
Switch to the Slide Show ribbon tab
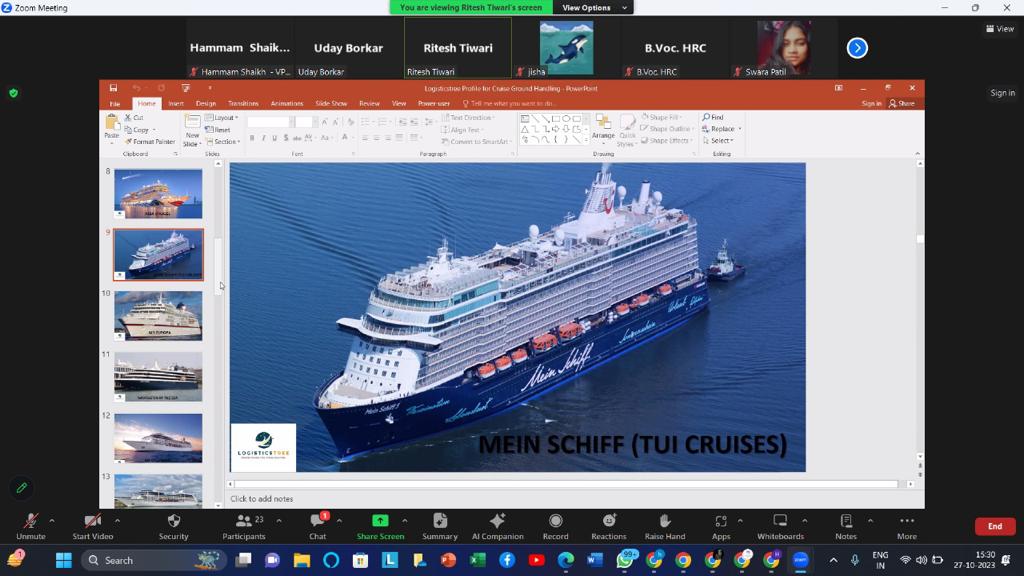coord(331,104)
